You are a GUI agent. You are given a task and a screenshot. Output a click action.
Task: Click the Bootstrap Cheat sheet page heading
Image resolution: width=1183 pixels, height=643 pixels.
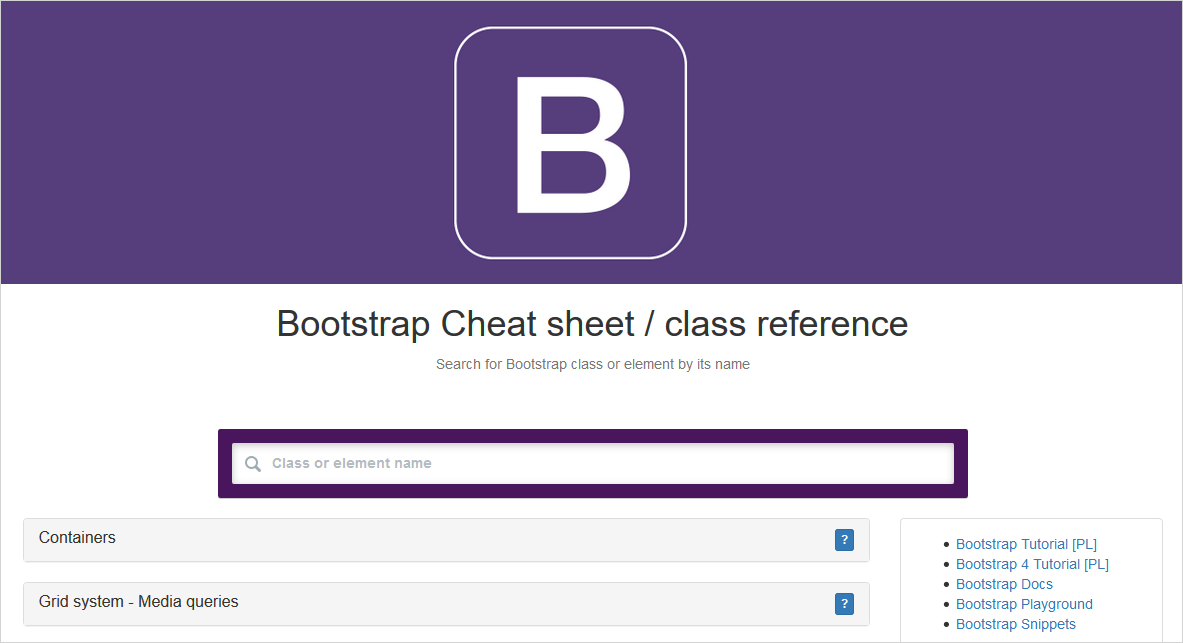[592, 324]
